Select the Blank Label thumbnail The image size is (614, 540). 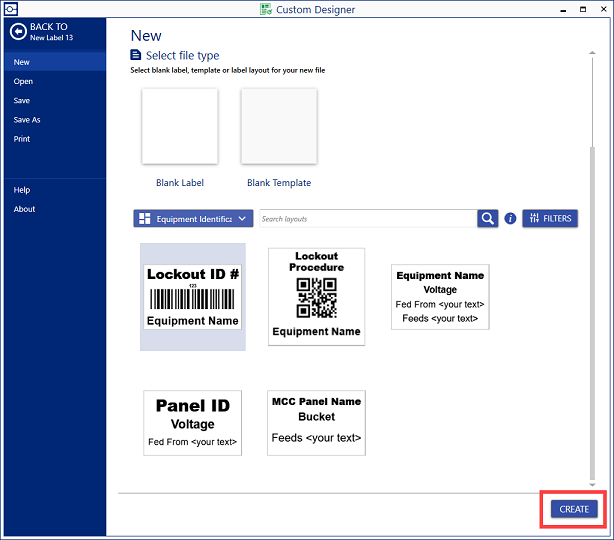[x=180, y=126]
